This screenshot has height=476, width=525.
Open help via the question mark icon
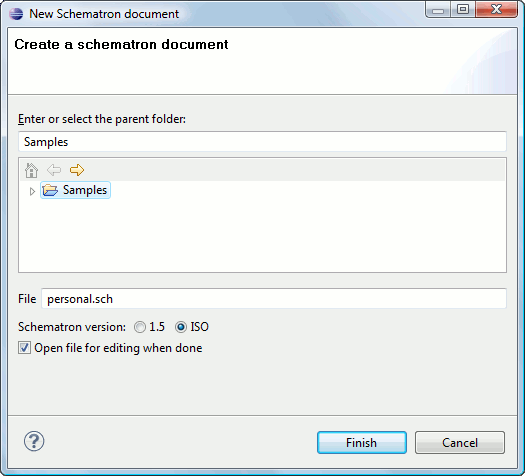(x=34, y=441)
